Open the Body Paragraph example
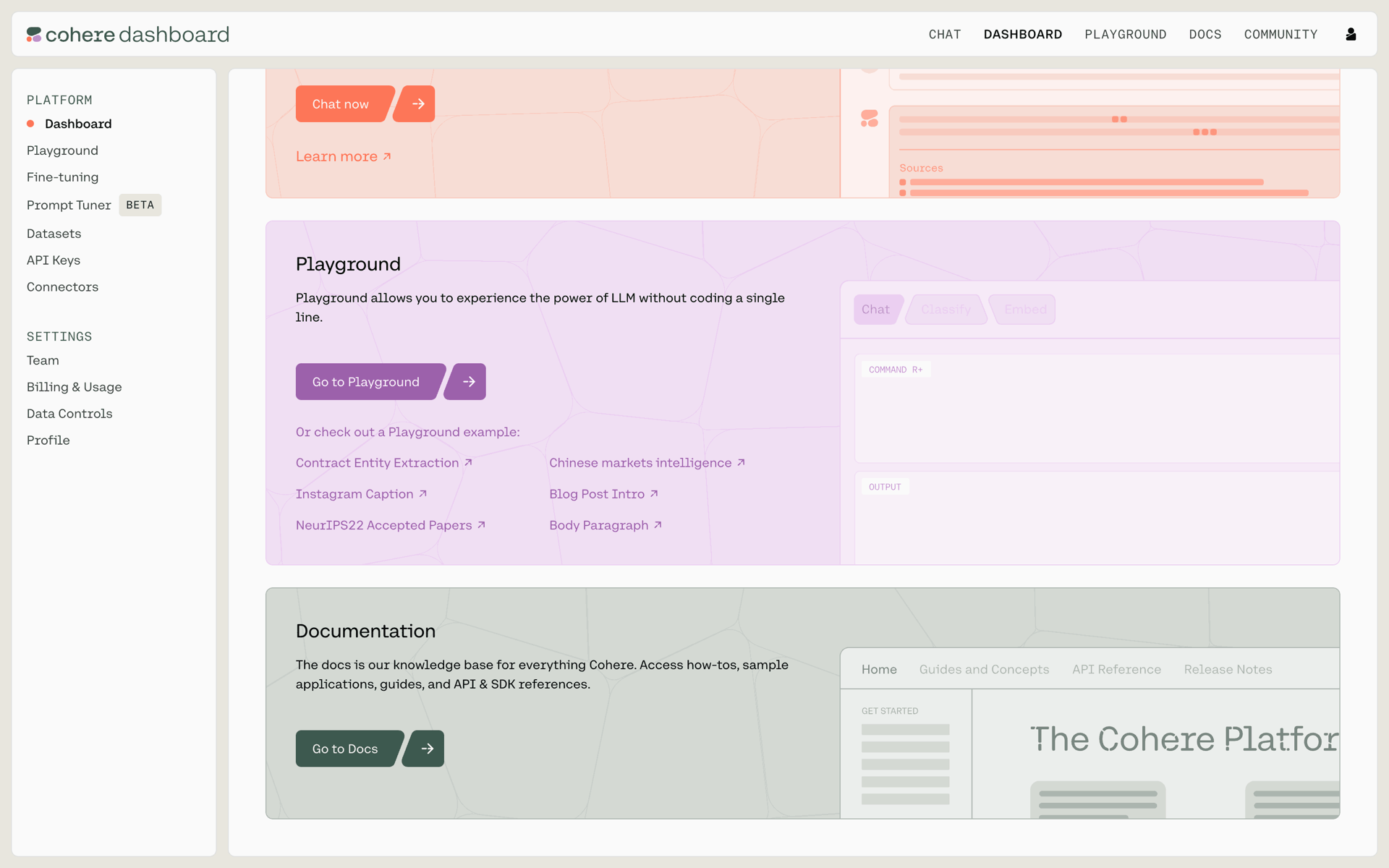Screen dimensions: 1389x868 point(606,525)
